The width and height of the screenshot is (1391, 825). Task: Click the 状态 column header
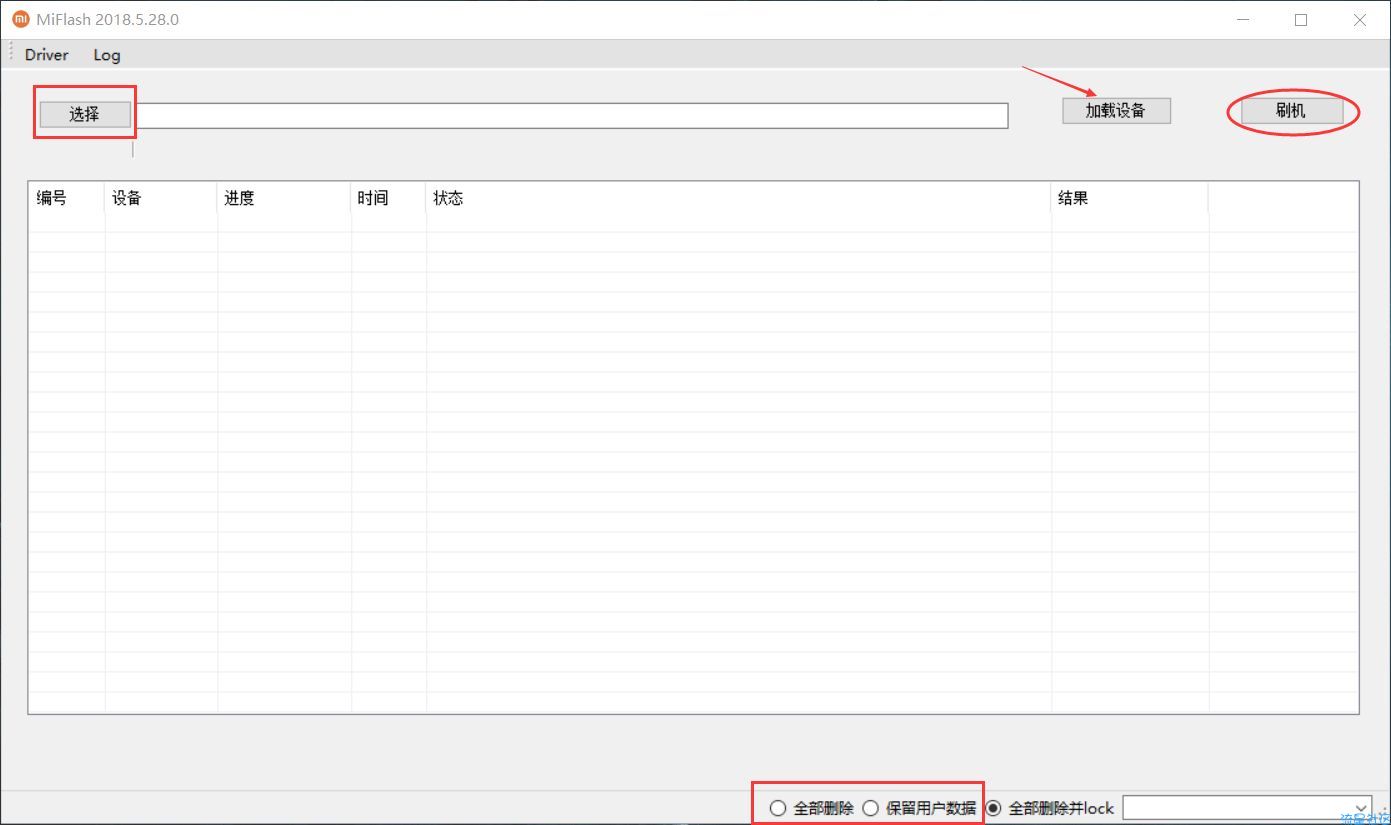click(739, 198)
